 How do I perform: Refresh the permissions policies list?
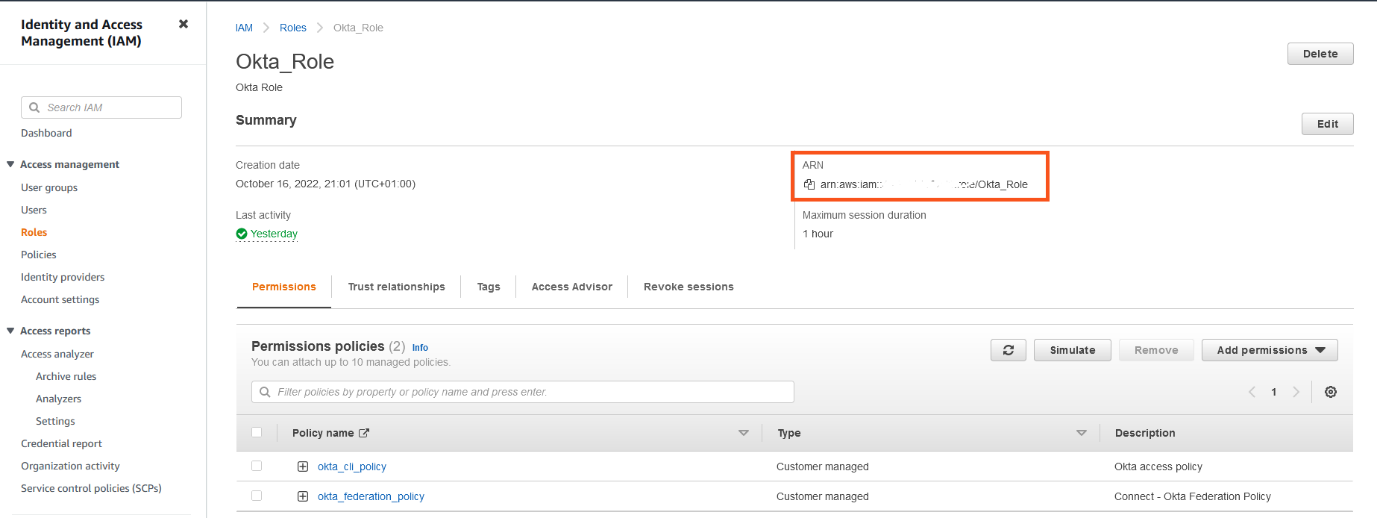tap(1008, 350)
